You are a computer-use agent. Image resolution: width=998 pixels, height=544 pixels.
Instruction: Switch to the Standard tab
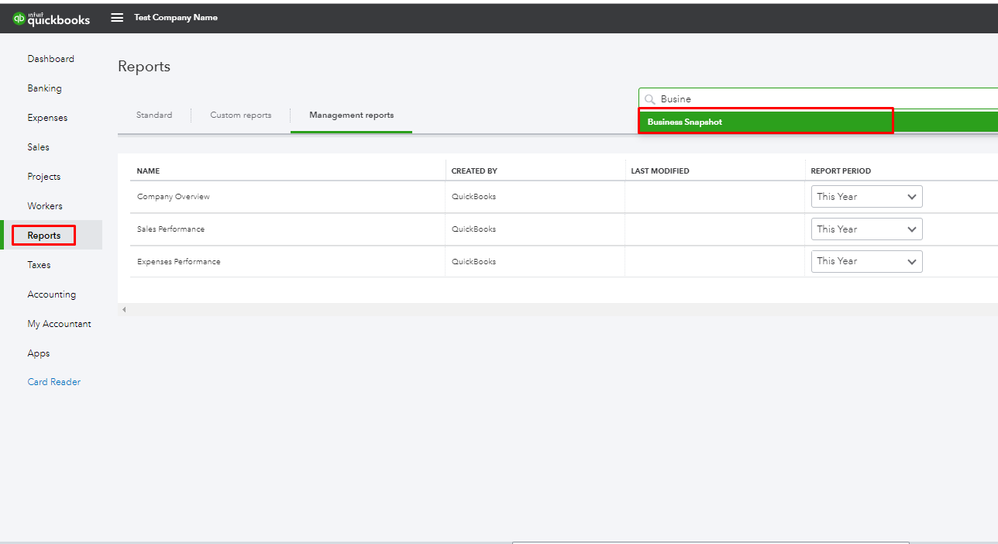154,115
